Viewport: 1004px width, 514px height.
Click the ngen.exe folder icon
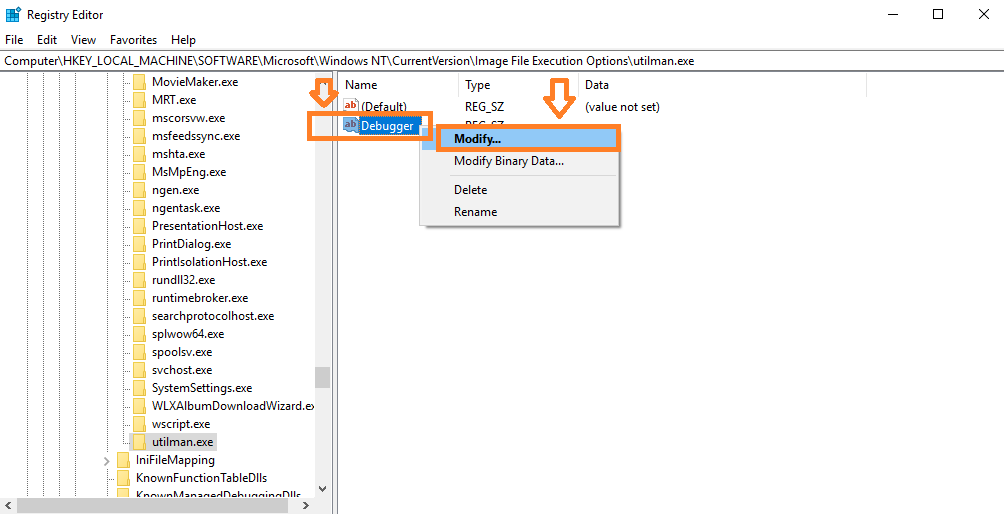(139, 190)
